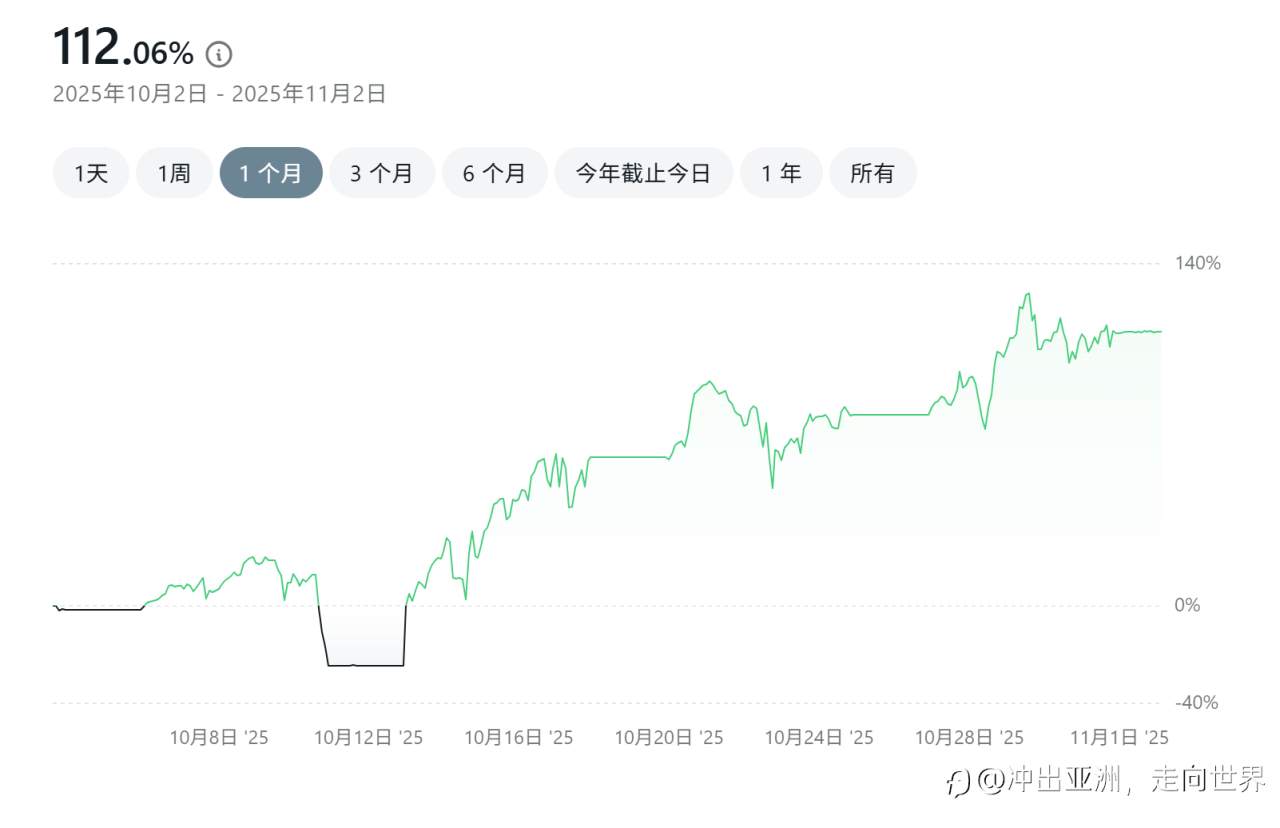
Task: Select the 10月12日 '25 date marker
Action: tap(369, 738)
